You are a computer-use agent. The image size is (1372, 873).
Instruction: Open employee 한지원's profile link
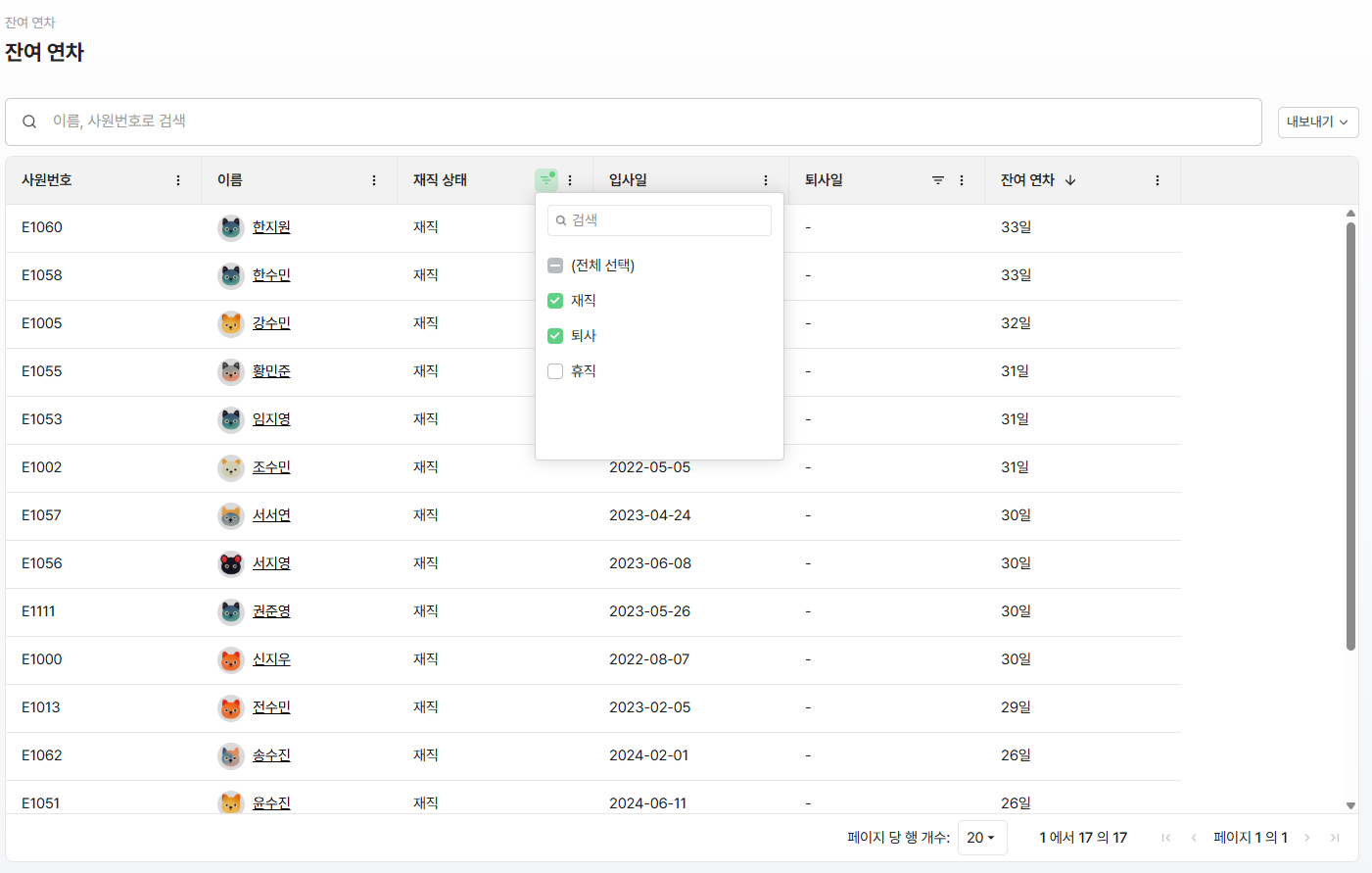tap(271, 226)
